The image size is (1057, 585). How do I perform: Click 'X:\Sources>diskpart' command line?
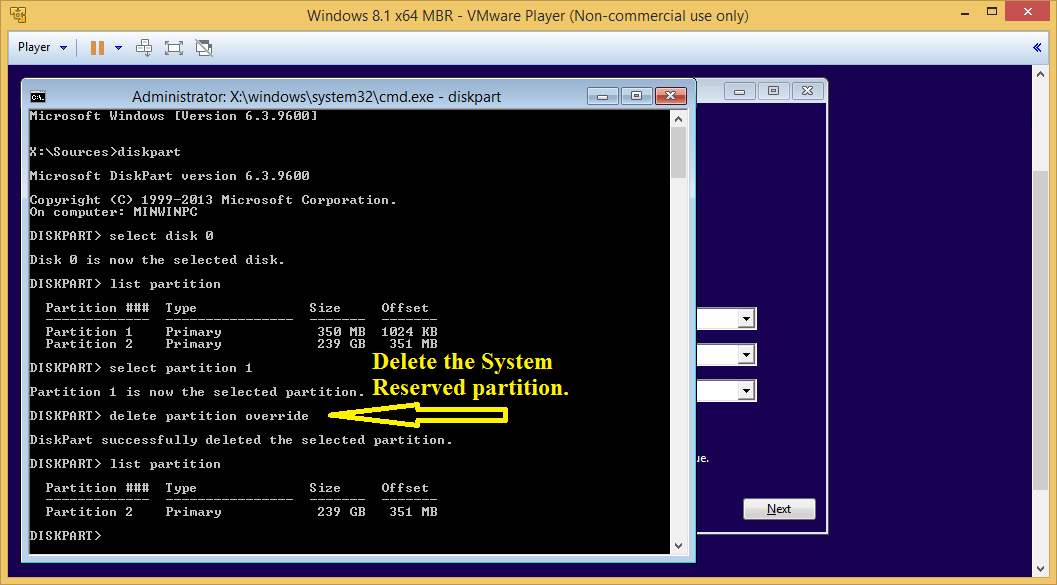pyautogui.click(x=105, y=152)
